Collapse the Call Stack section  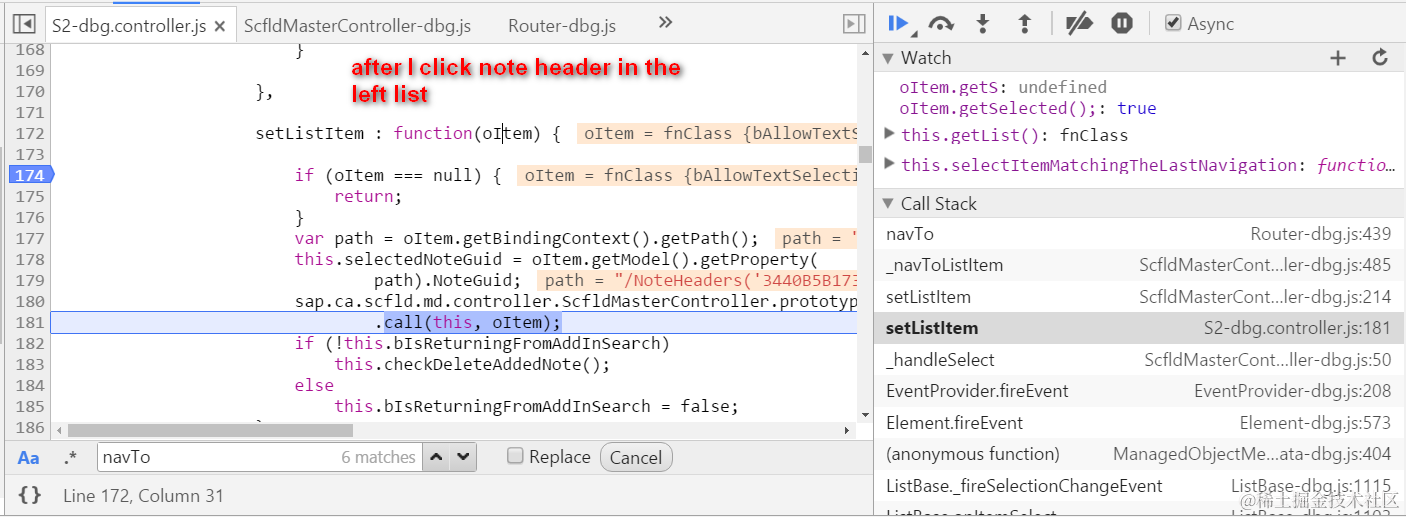(887, 204)
